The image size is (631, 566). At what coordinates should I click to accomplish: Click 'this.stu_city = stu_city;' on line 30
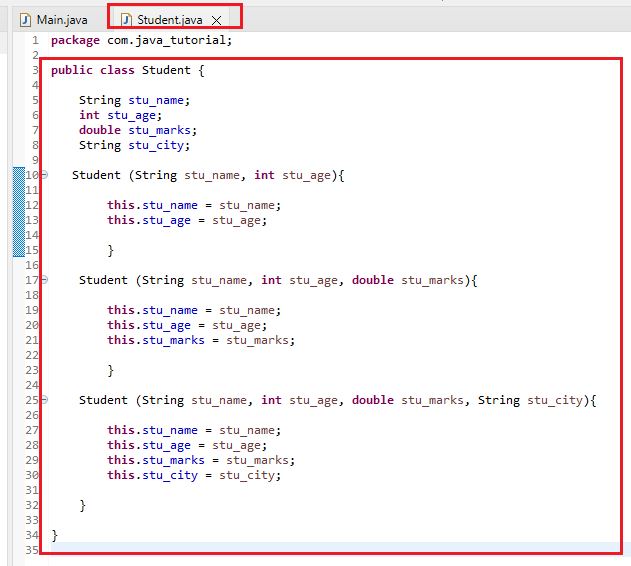tap(194, 475)
